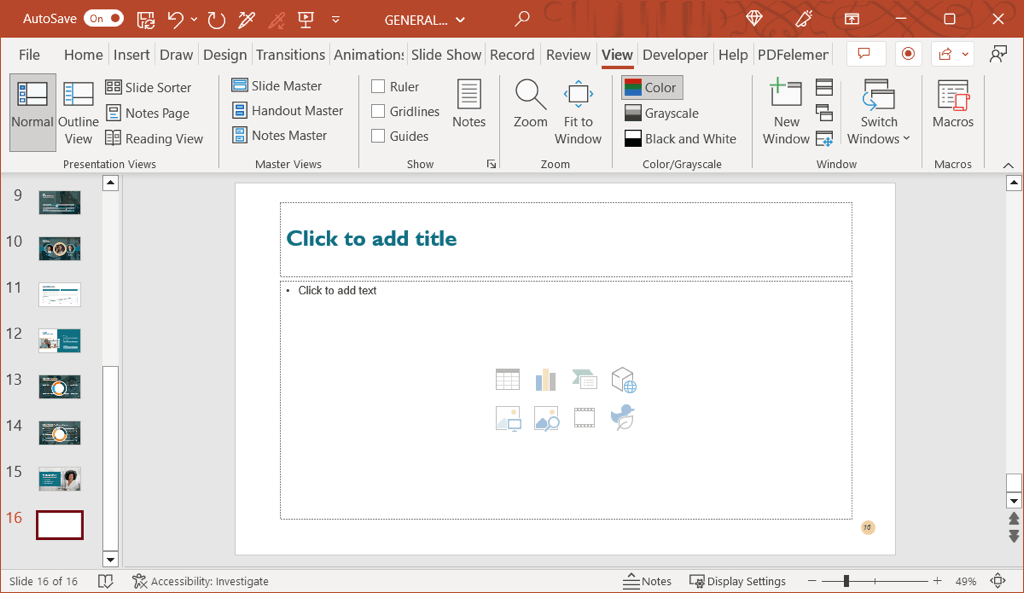This screenshot has height=593, width=1024.
Task: Toggle the Gridlines checkbox
Action: click(x=378, y=111)
